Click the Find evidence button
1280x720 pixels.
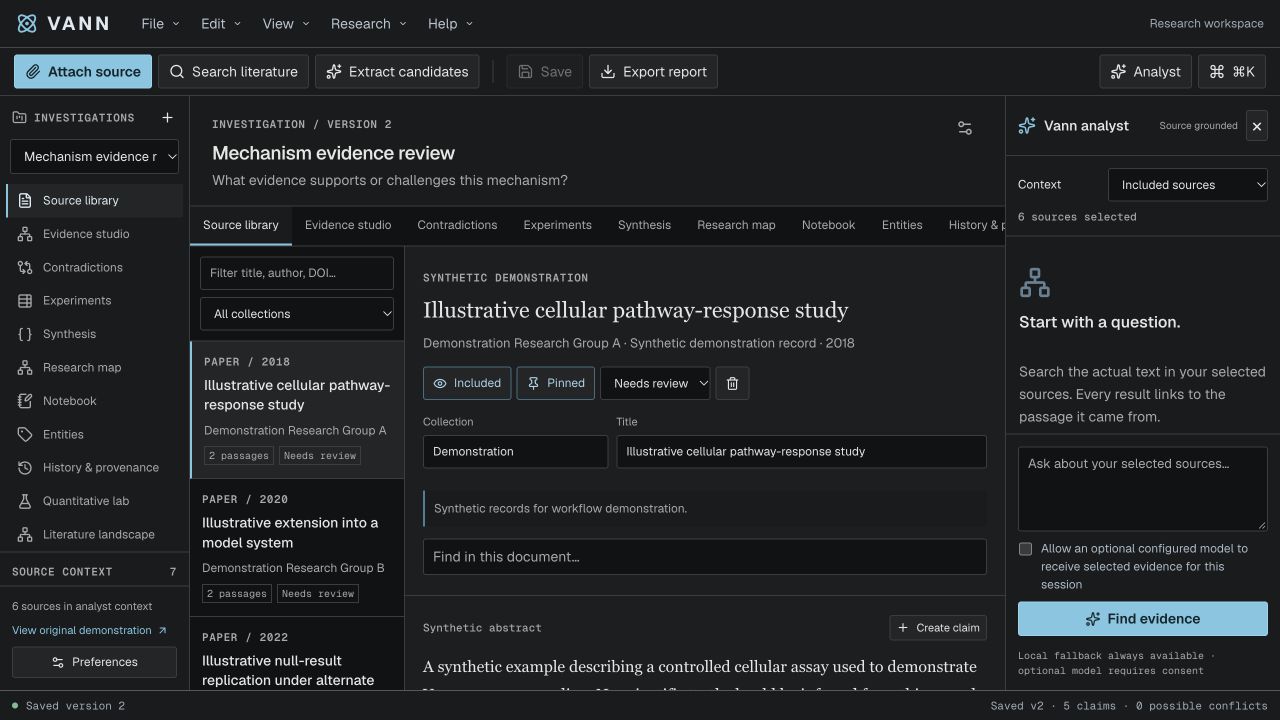(x=1143, y=619)
